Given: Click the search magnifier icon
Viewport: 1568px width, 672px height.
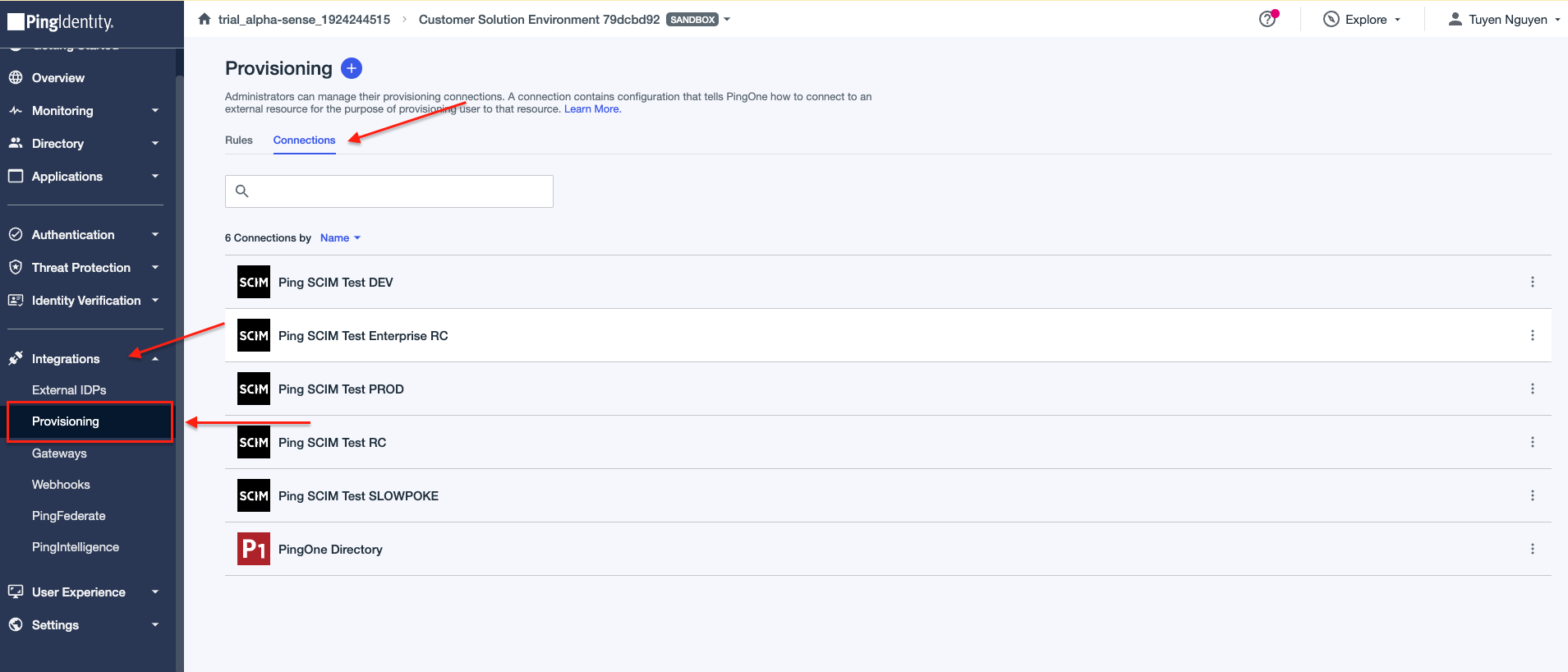Looking at the screenshot, I should point(241,191).
